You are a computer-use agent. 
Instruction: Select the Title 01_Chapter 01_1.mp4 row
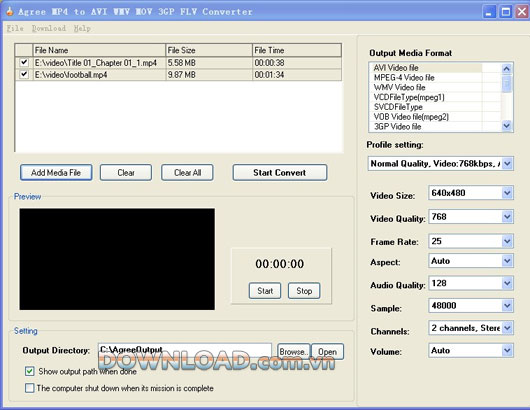(178, 63)
